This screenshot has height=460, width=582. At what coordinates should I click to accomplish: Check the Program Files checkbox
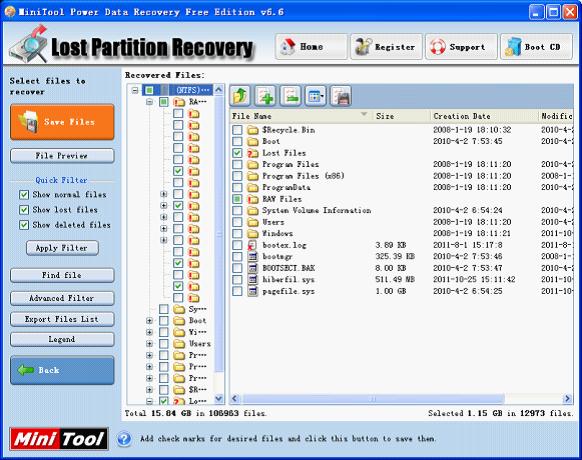click(x=237, y=164)
